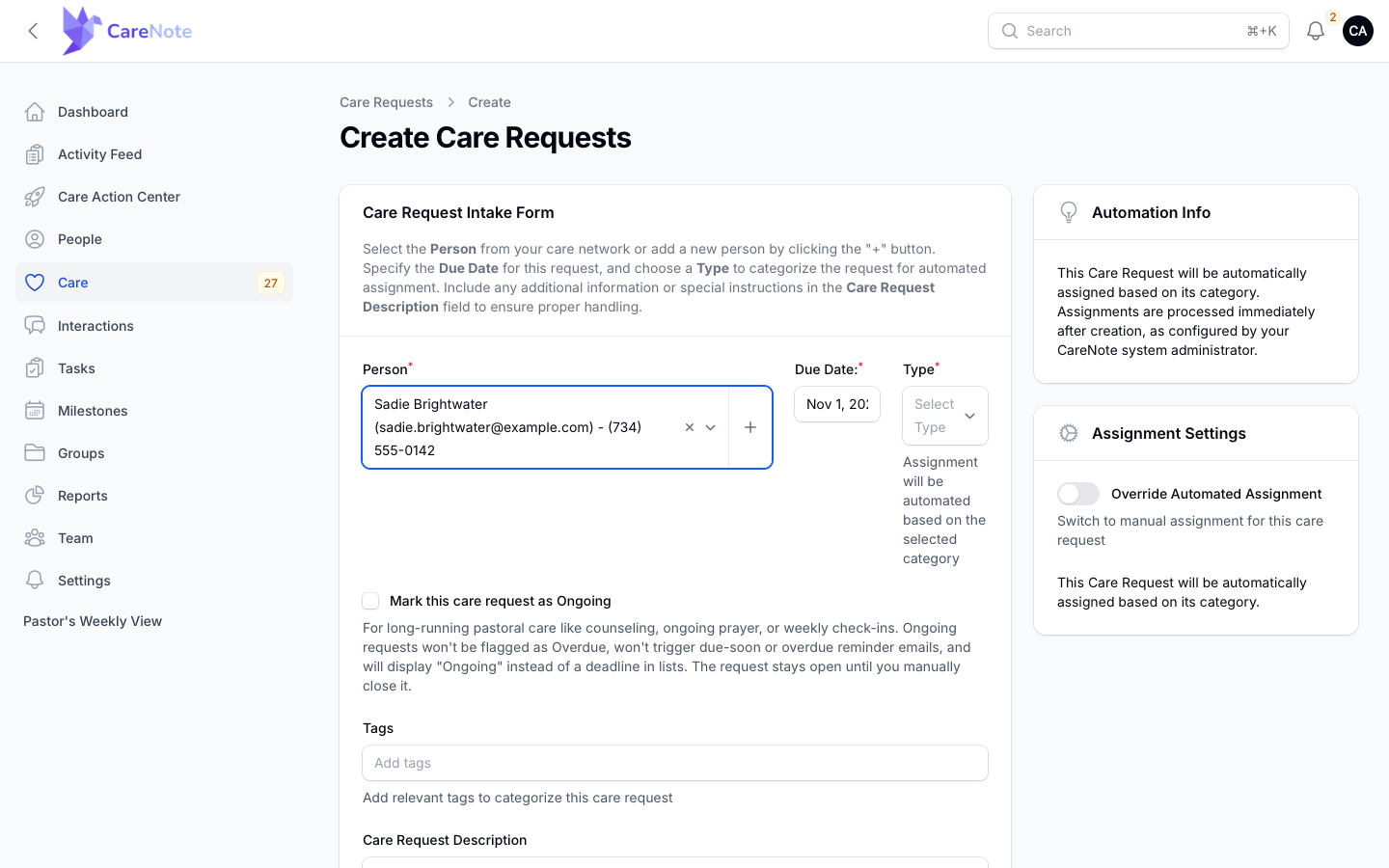Viewport: 1389px width, 868px height.
Task: Click the Dashboard home icon
Action: (35, 112)
